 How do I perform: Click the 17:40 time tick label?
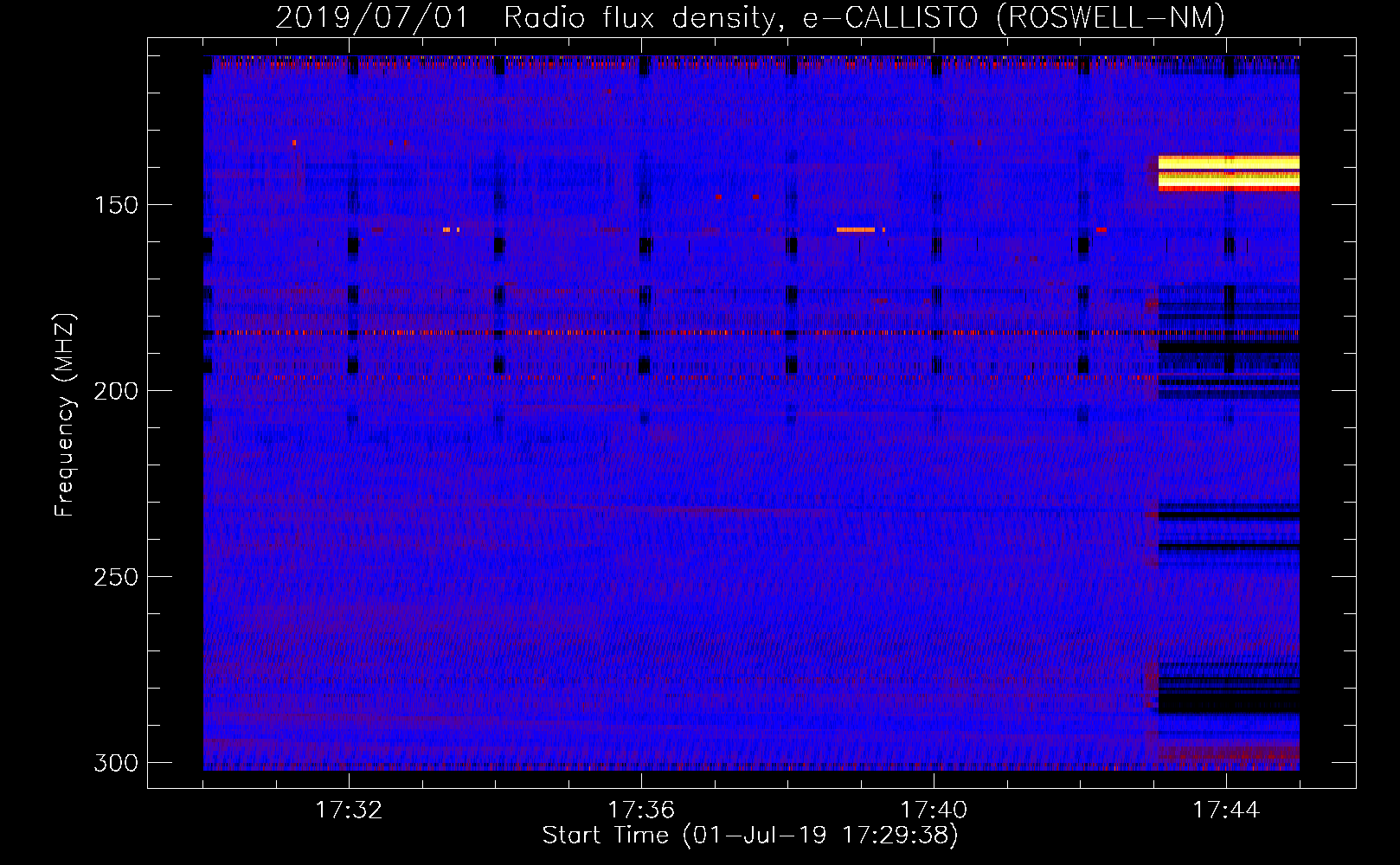[934, 810]
